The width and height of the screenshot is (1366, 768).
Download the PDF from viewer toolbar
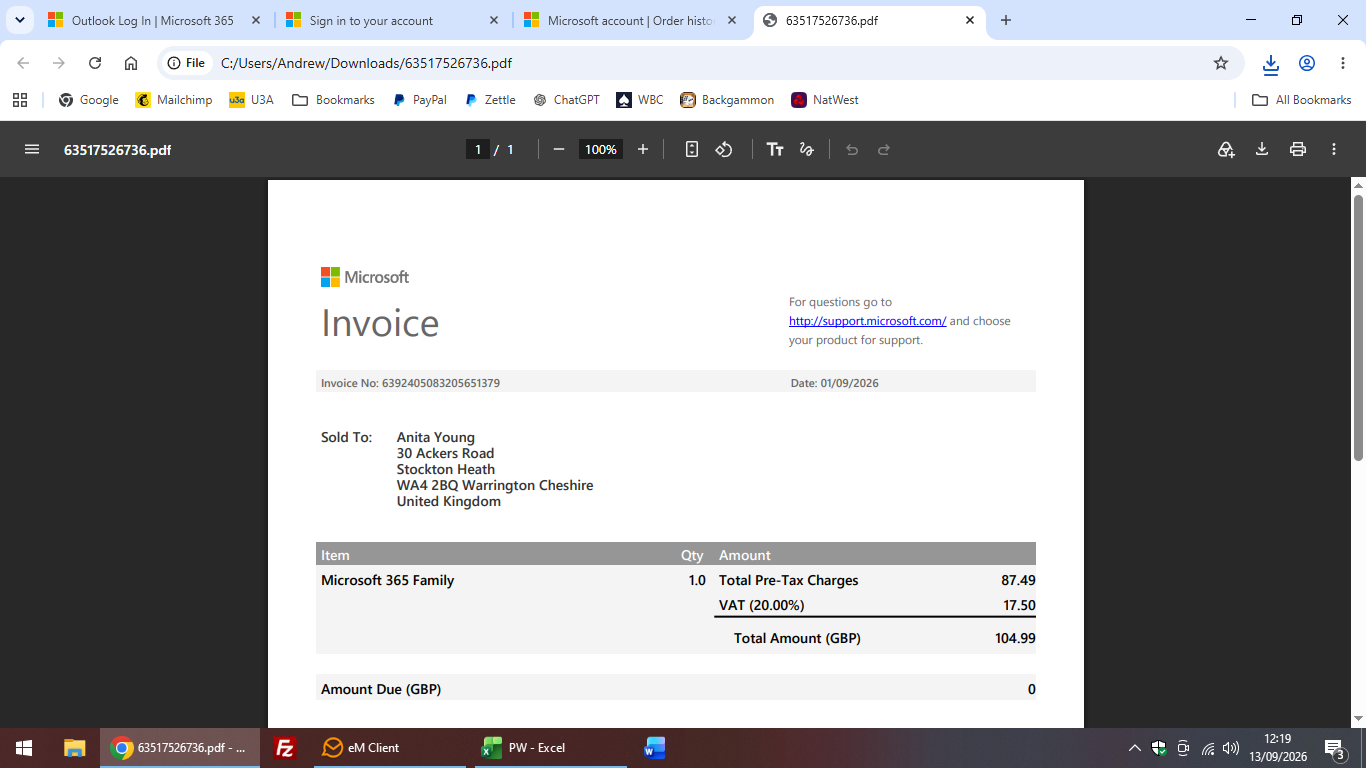(1262, 149)
